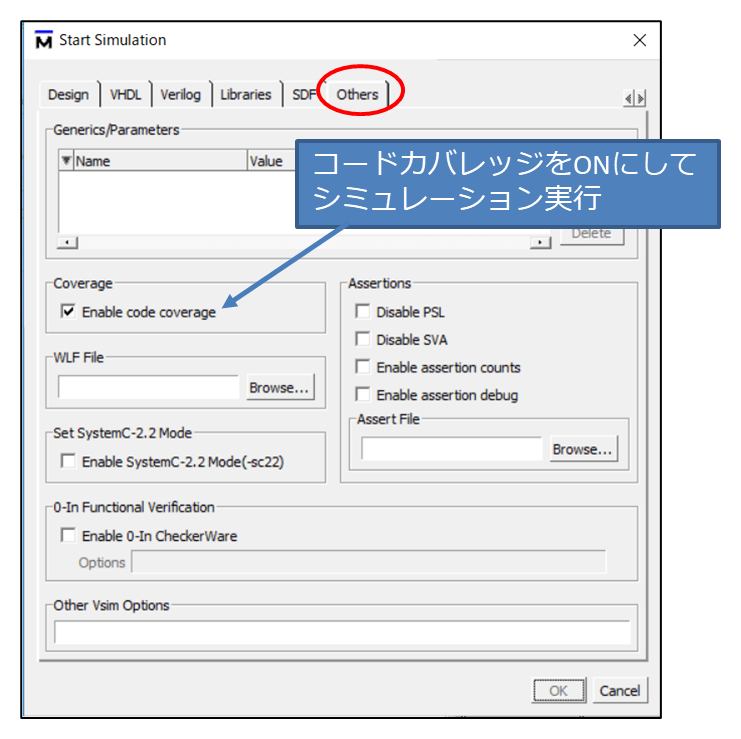Click the ModelSim M title icon
The height and width of the screenshot is (739, 741).
pyautogui.click(x=44, y=40)
